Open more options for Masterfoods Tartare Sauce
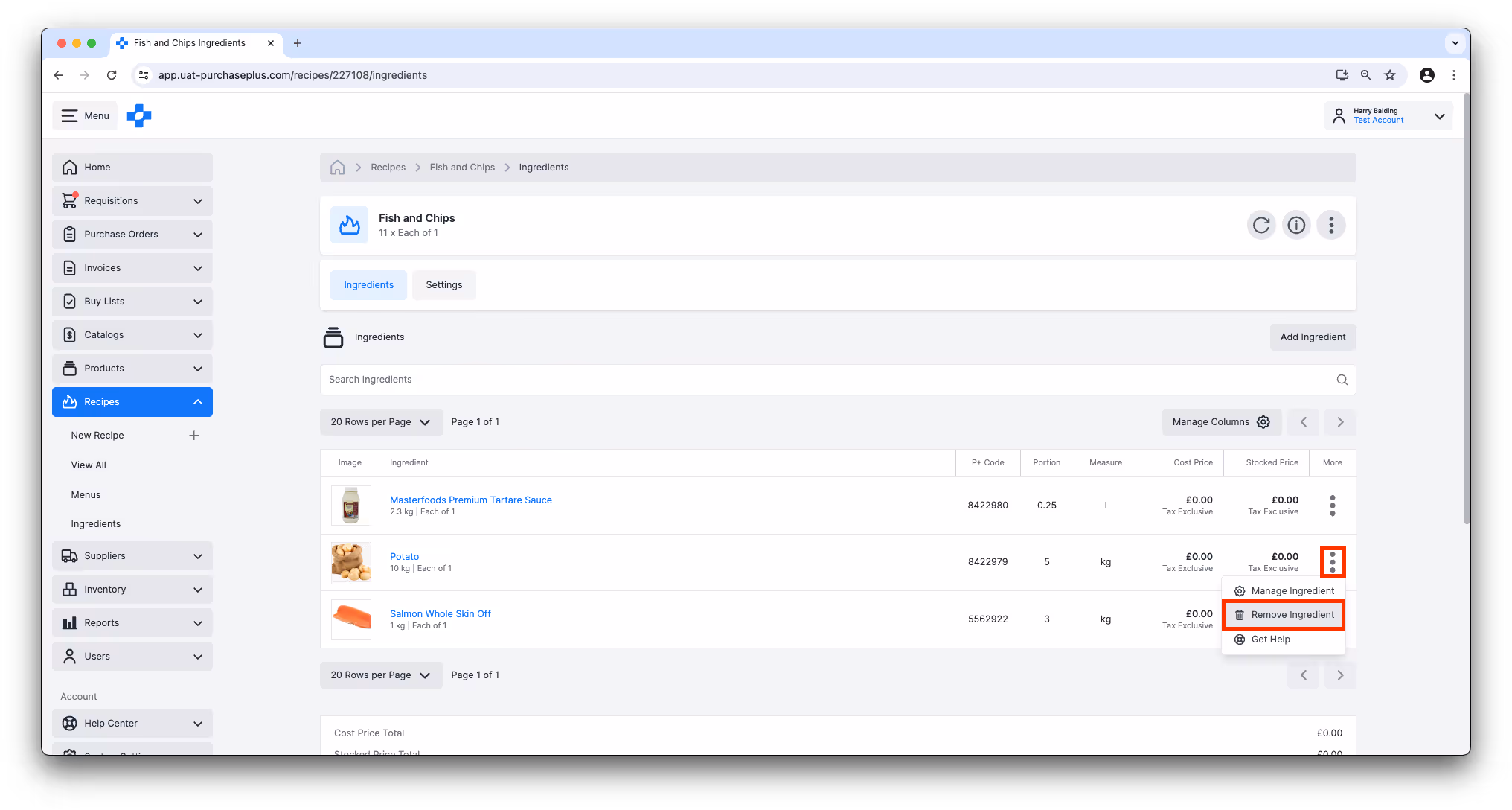Image resolution: width=1512 pixels, height=810 pixels. pos(1332,506)
